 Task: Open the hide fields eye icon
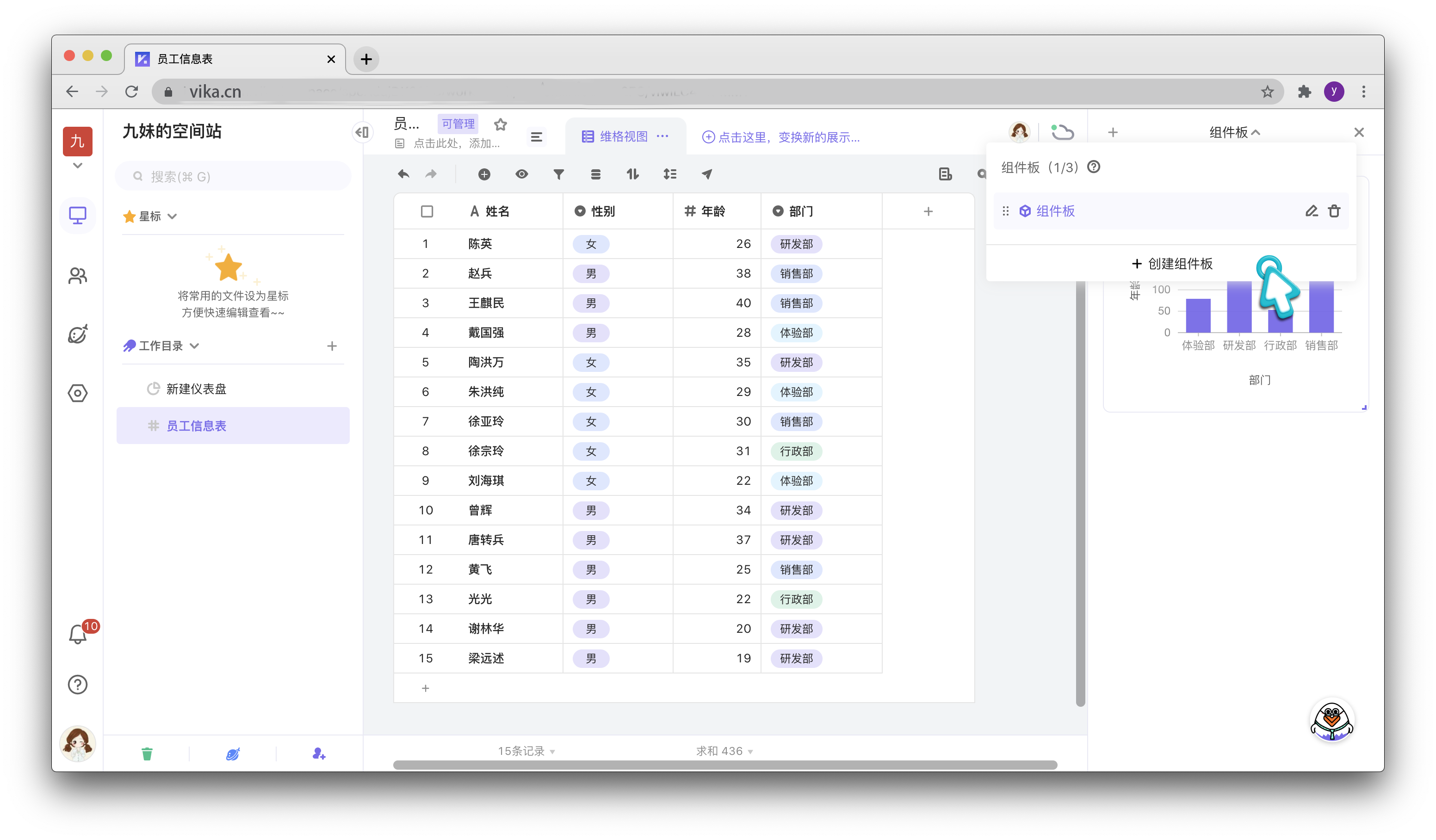tap(521, 174)
